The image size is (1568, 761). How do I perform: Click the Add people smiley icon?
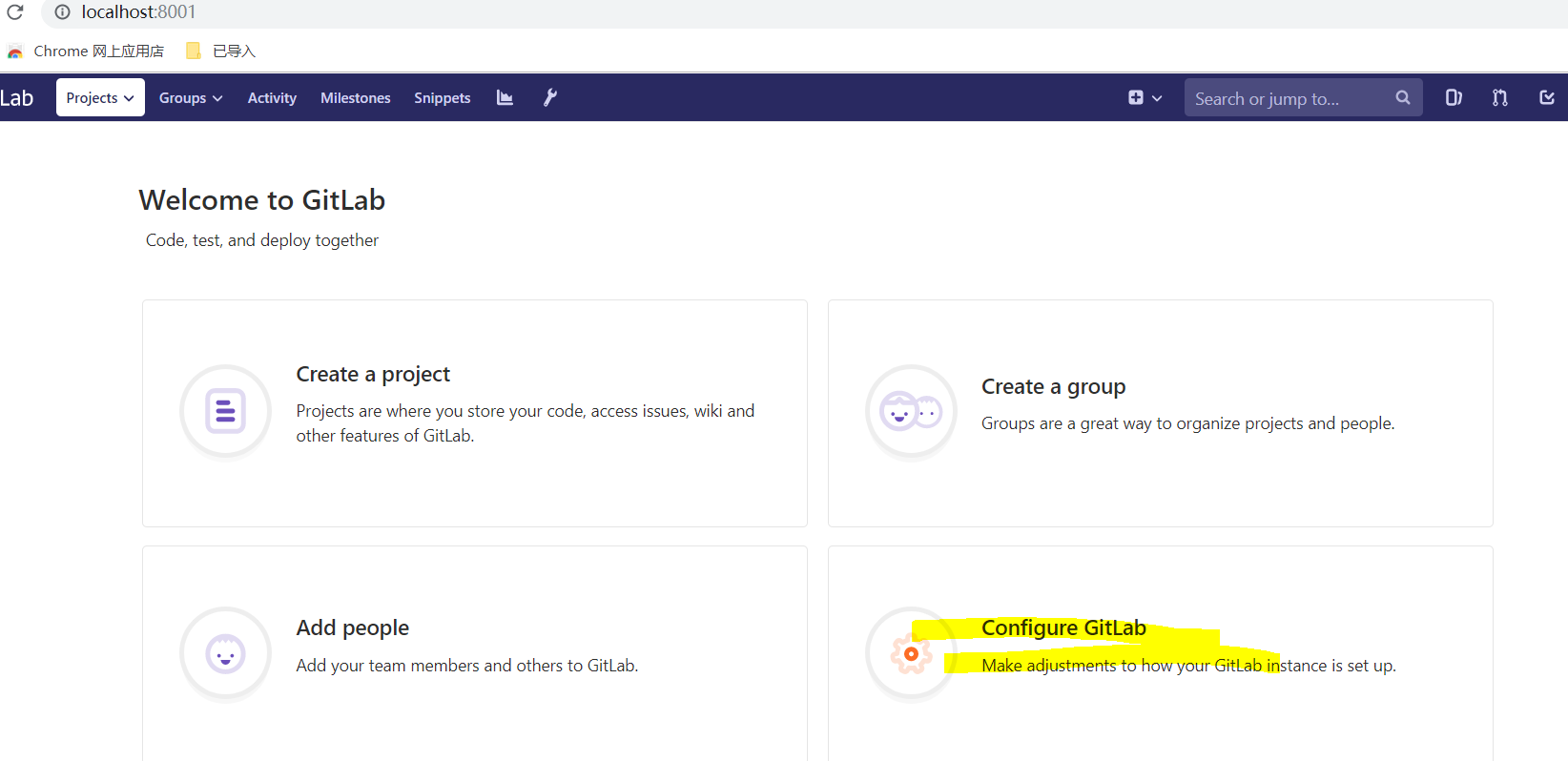tap(226, 653)
